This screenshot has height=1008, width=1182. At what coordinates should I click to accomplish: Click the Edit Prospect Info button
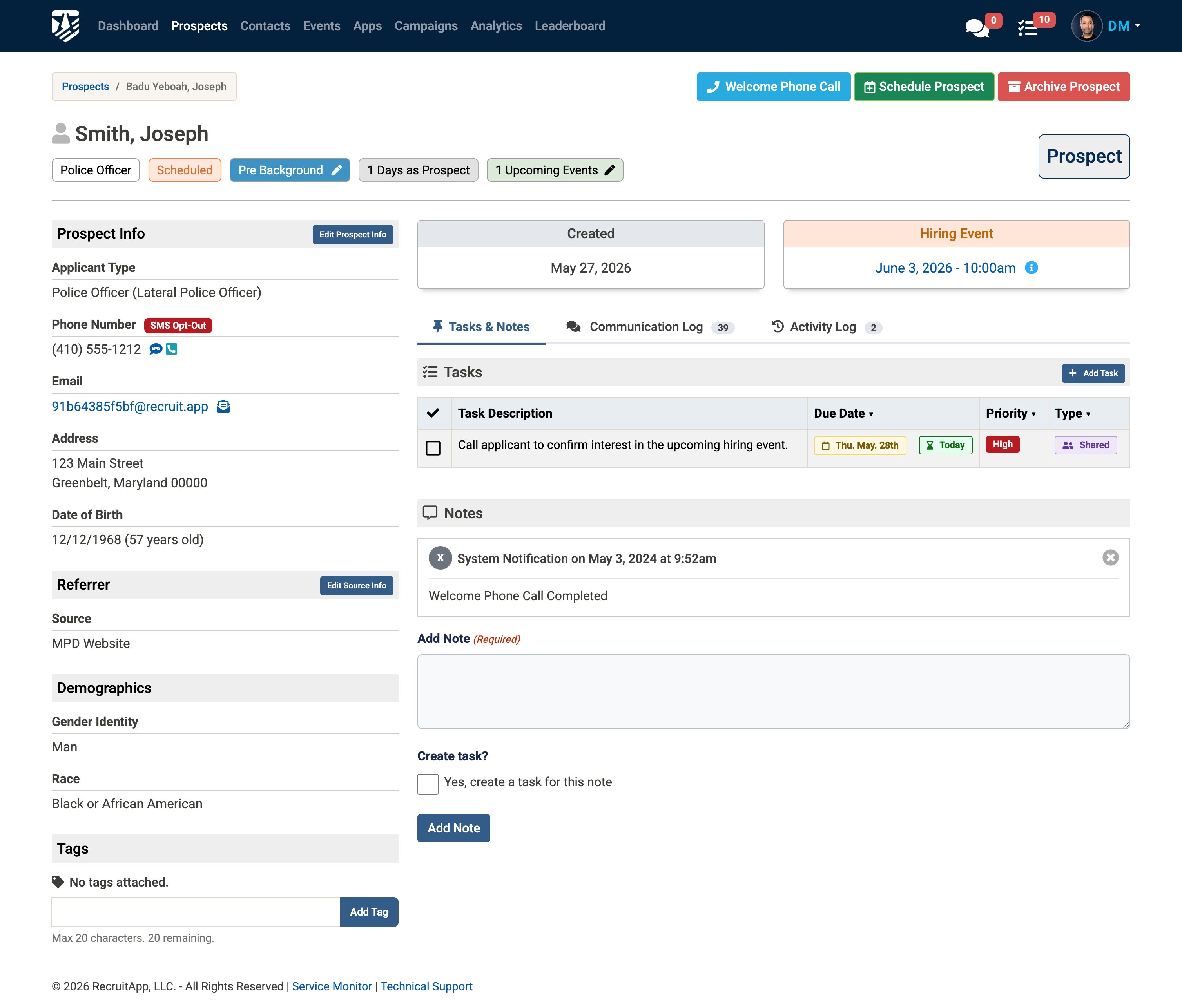coord(353,234)
